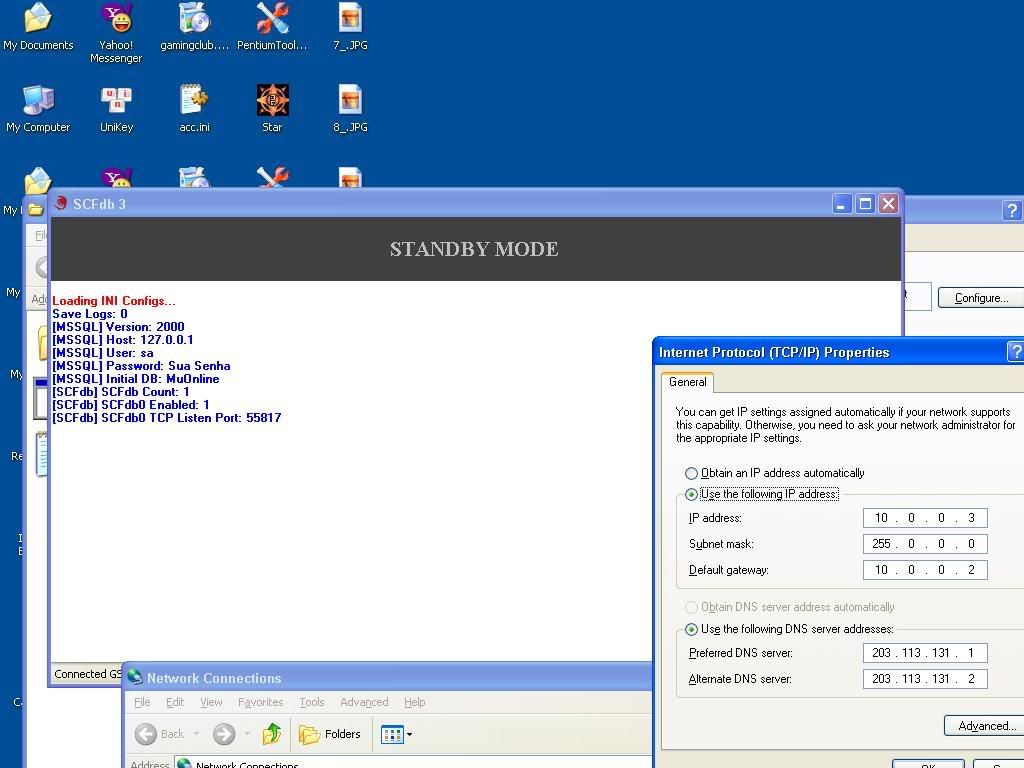Open the Tools menu in Network Connections

point(312,702)
